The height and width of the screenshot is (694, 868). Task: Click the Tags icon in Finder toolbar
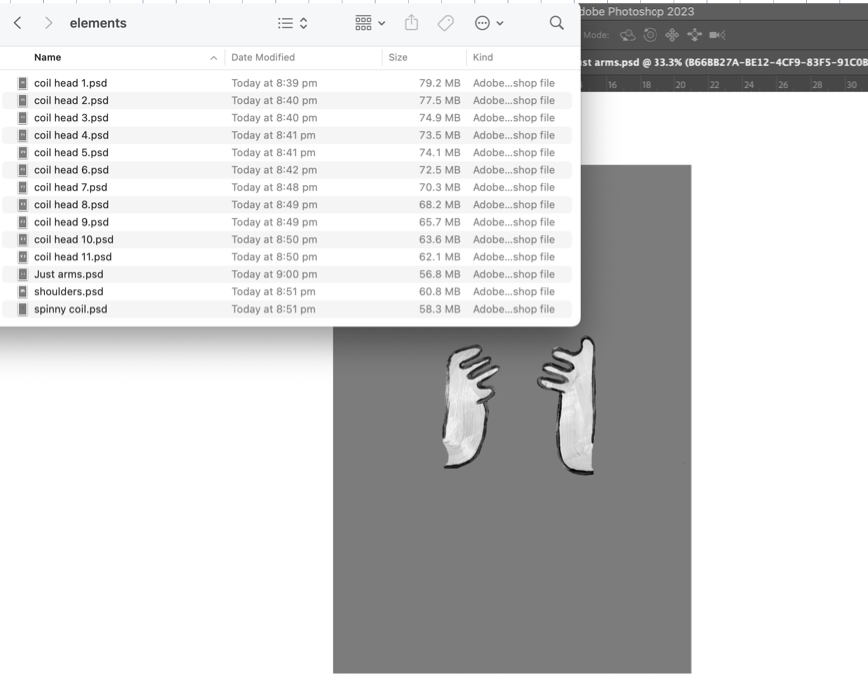[446, 23]
